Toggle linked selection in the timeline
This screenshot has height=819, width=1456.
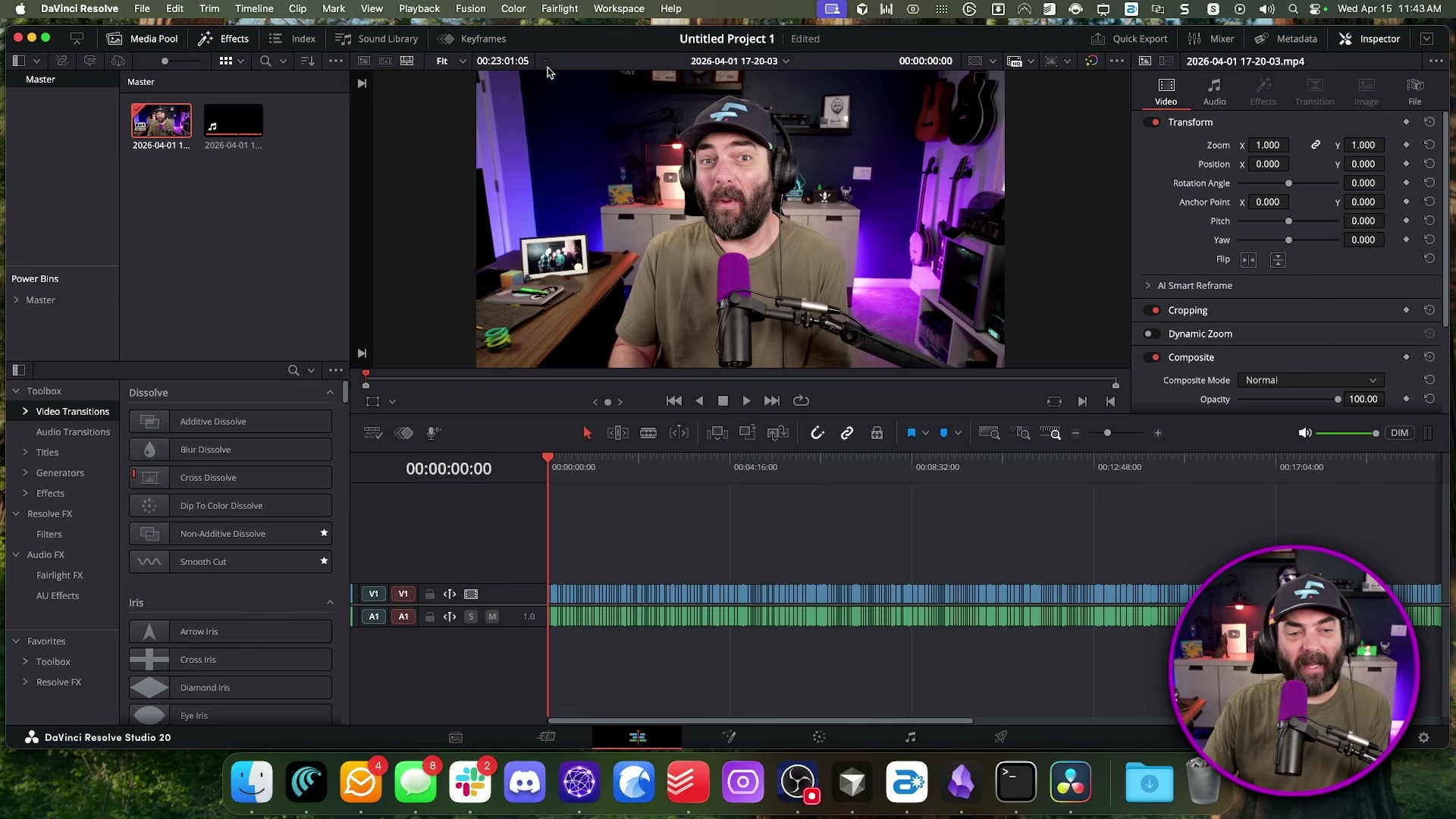[x=847, y=432]
